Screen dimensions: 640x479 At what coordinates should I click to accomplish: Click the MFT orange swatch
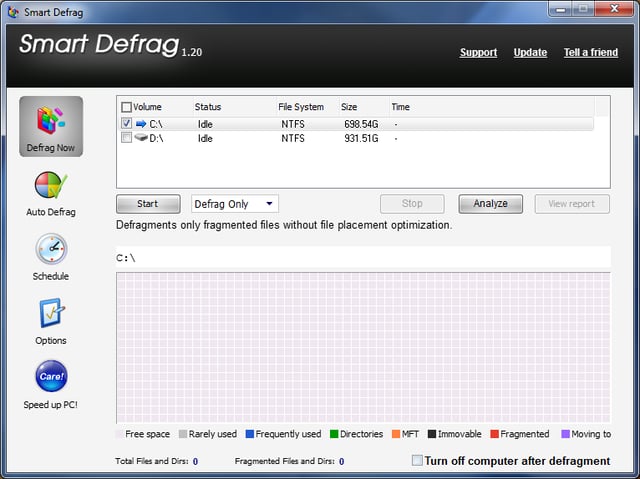click(x=396, y=434)
